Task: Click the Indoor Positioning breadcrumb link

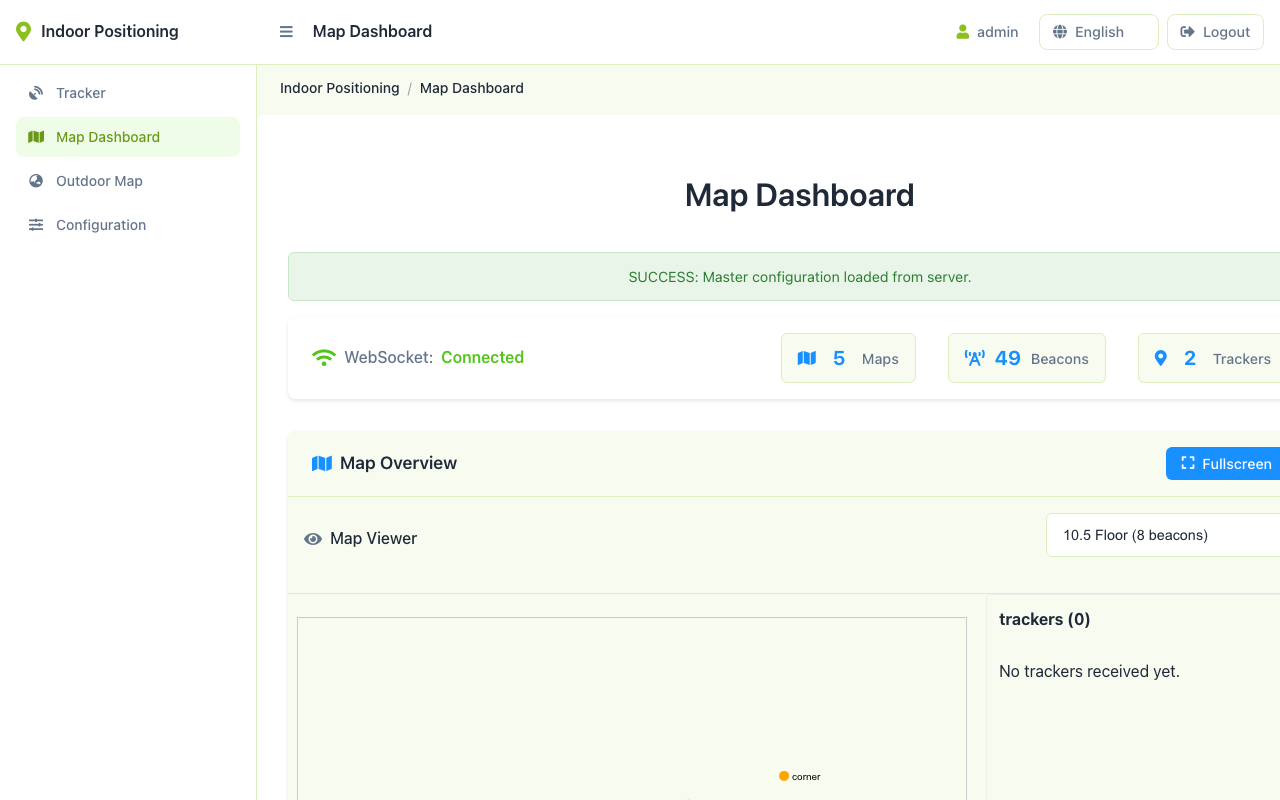Action: (x=340, y=88)
